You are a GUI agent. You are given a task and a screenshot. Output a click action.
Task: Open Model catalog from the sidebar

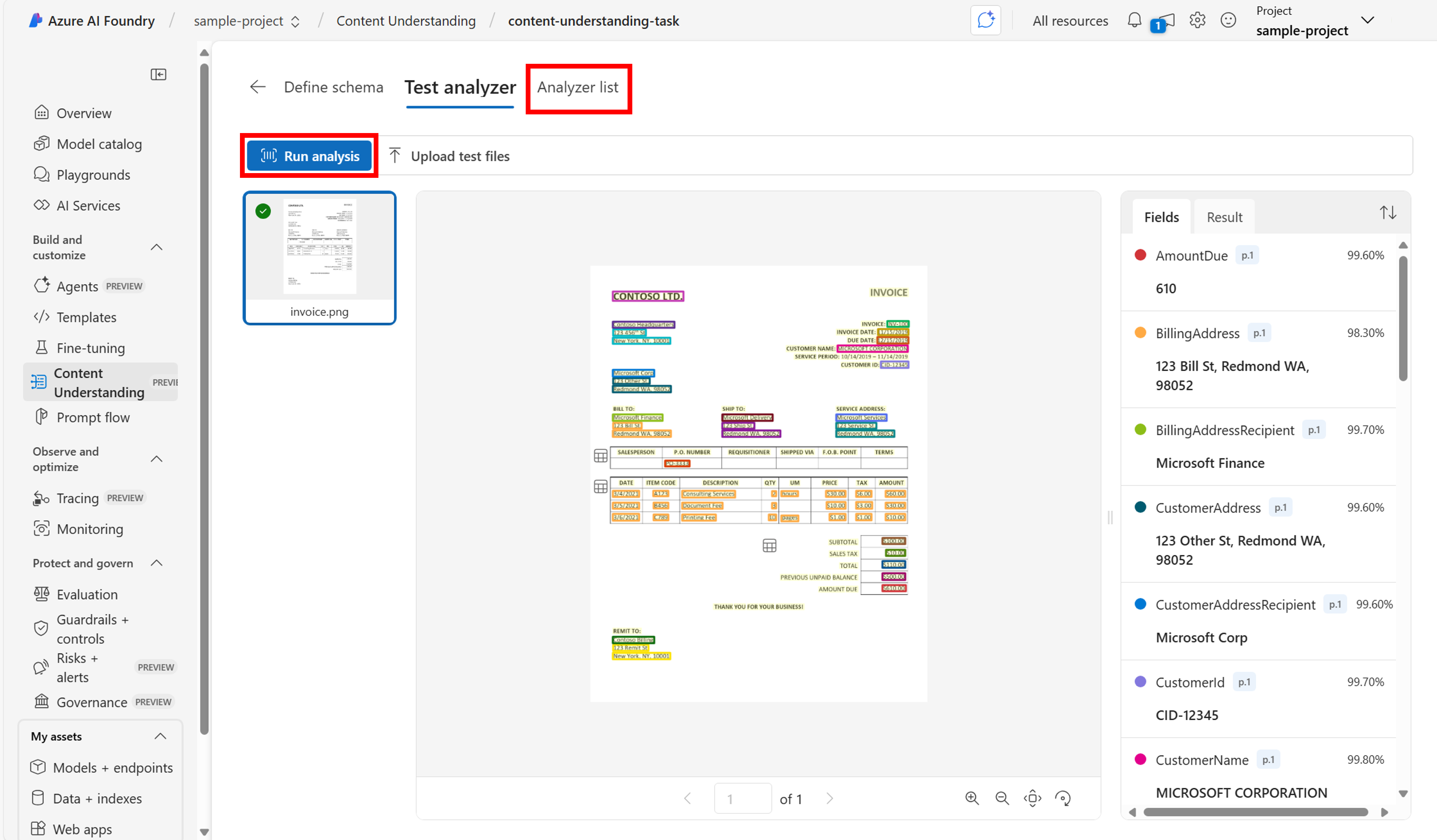(x=99, y=144)
